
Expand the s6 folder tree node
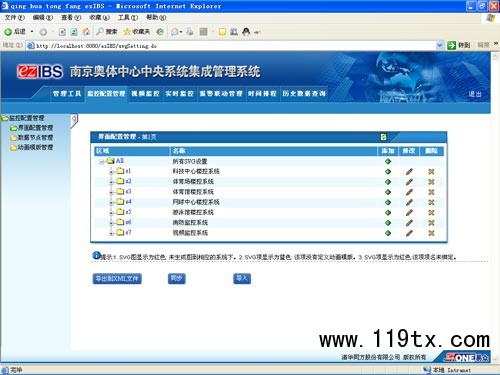(111, 223)
